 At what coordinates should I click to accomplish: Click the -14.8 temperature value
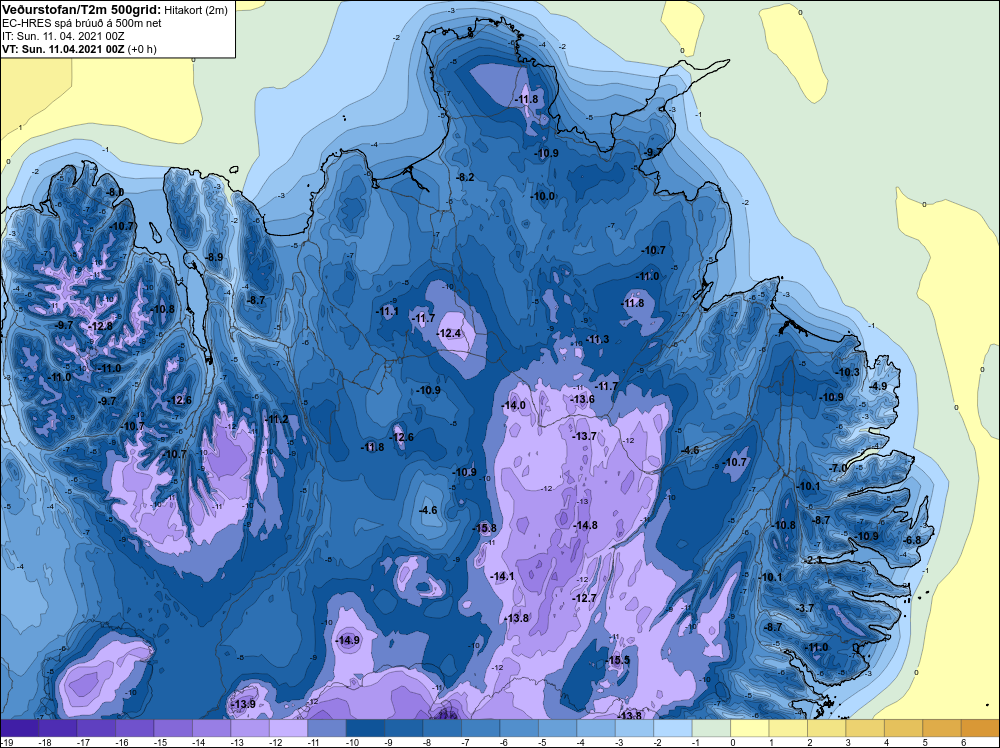click(x=585, y=525)
